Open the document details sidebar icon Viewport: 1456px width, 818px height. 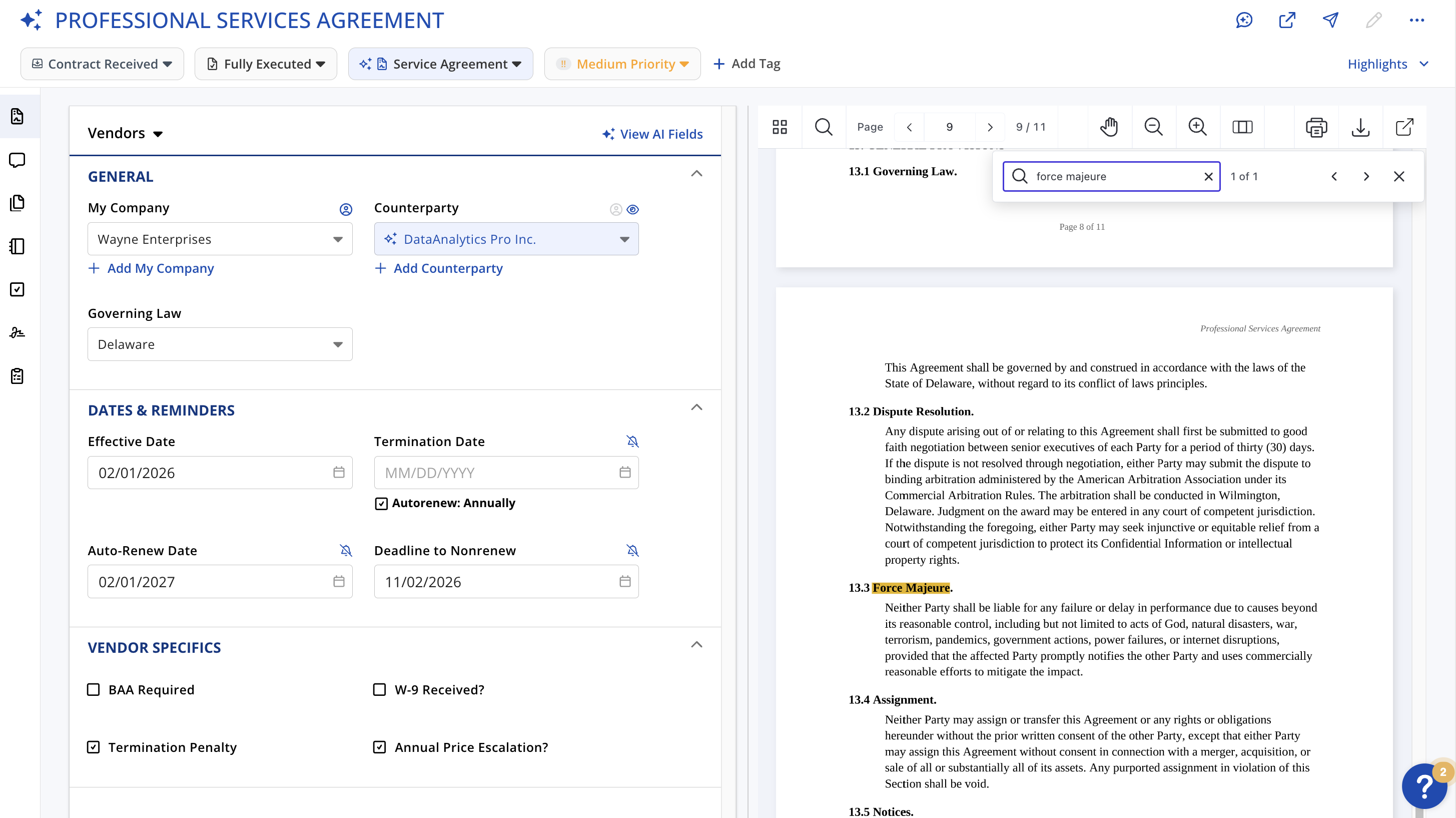point(18,117)
